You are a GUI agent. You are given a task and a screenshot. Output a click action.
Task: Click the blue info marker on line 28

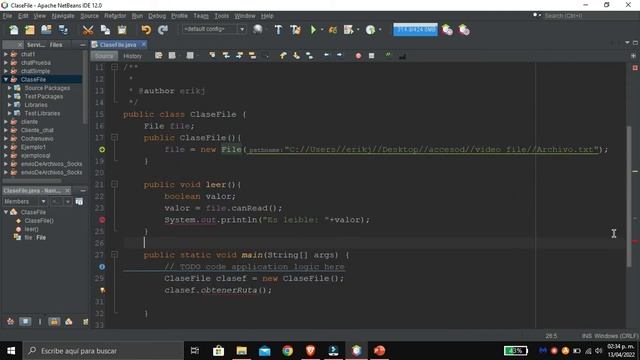(102, 267)
